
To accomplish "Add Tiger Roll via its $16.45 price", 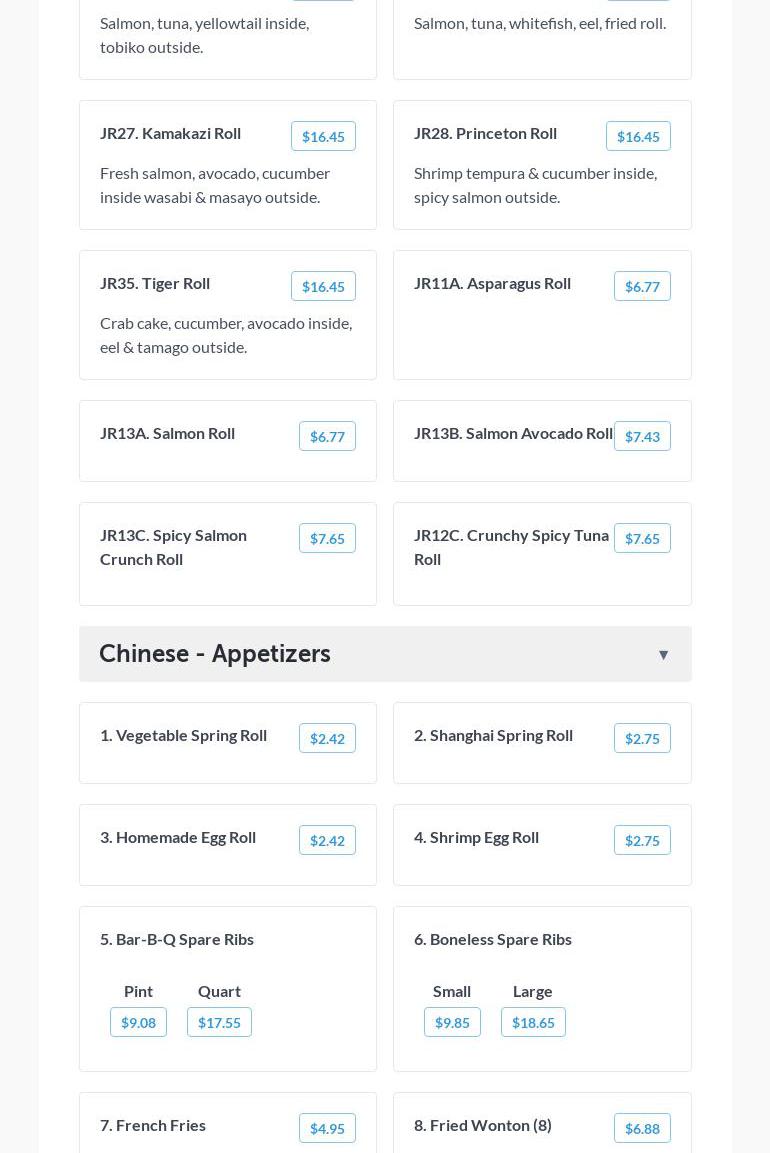I will pyautogui.click(x=323, y=287).
